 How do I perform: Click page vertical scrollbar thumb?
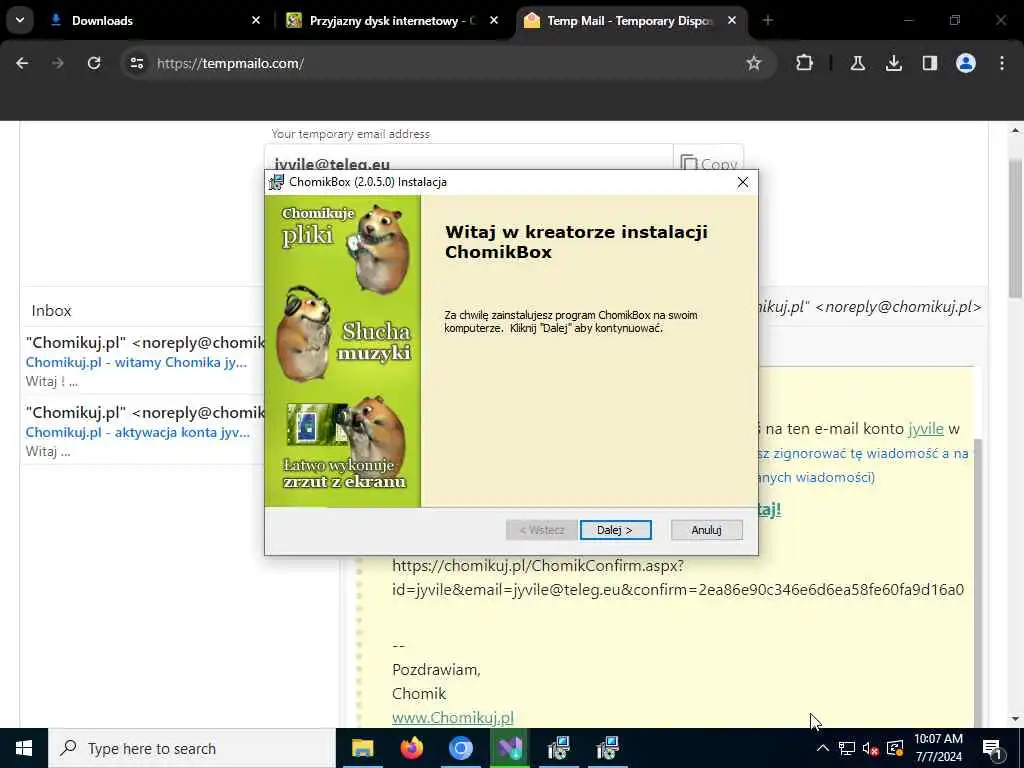coord(1016,229)
